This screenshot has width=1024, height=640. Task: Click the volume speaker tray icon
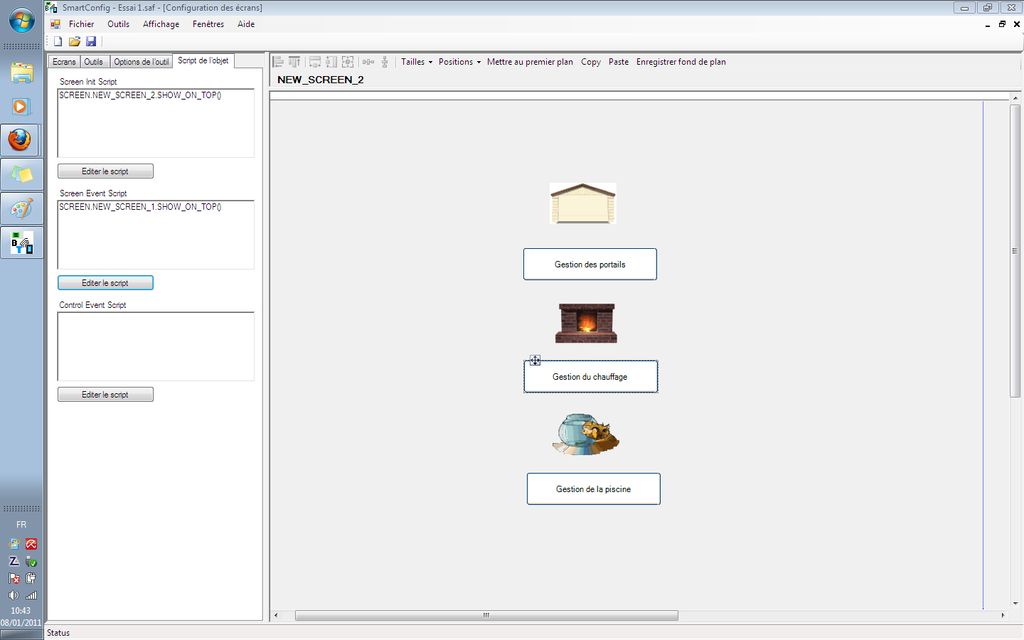coord(14,595)
